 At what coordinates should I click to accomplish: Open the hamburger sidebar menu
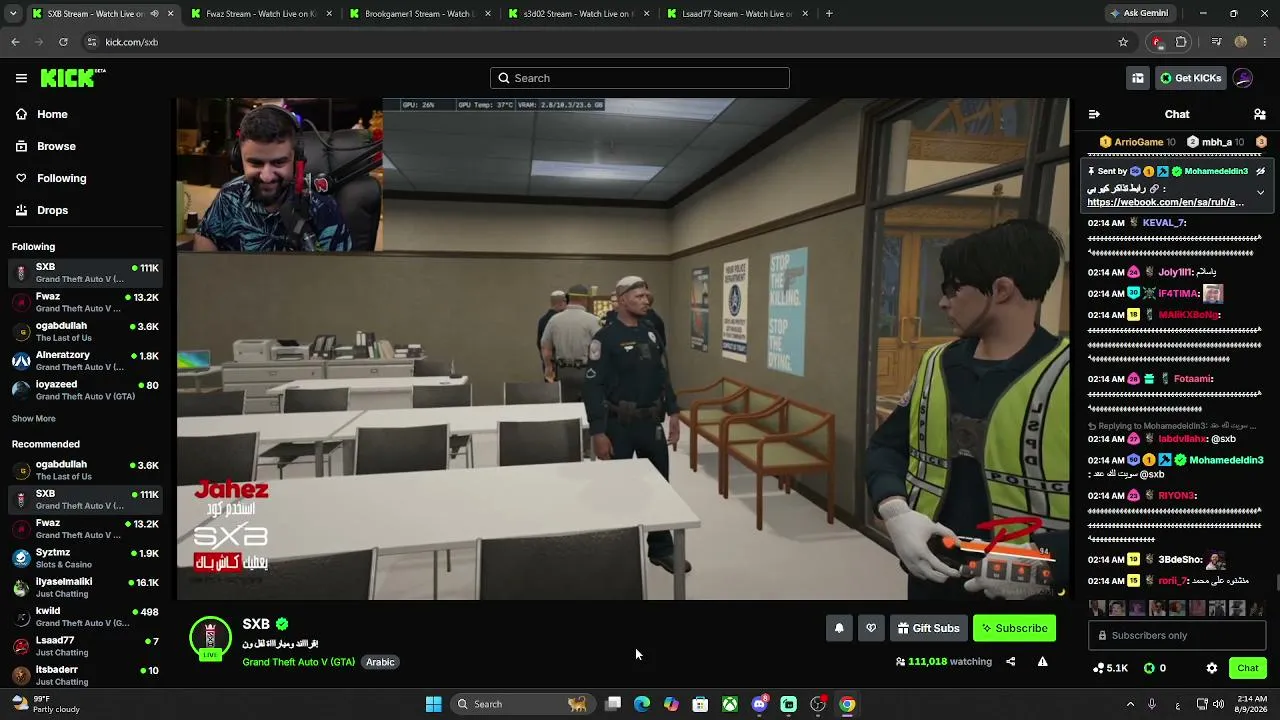coord(21,78)
